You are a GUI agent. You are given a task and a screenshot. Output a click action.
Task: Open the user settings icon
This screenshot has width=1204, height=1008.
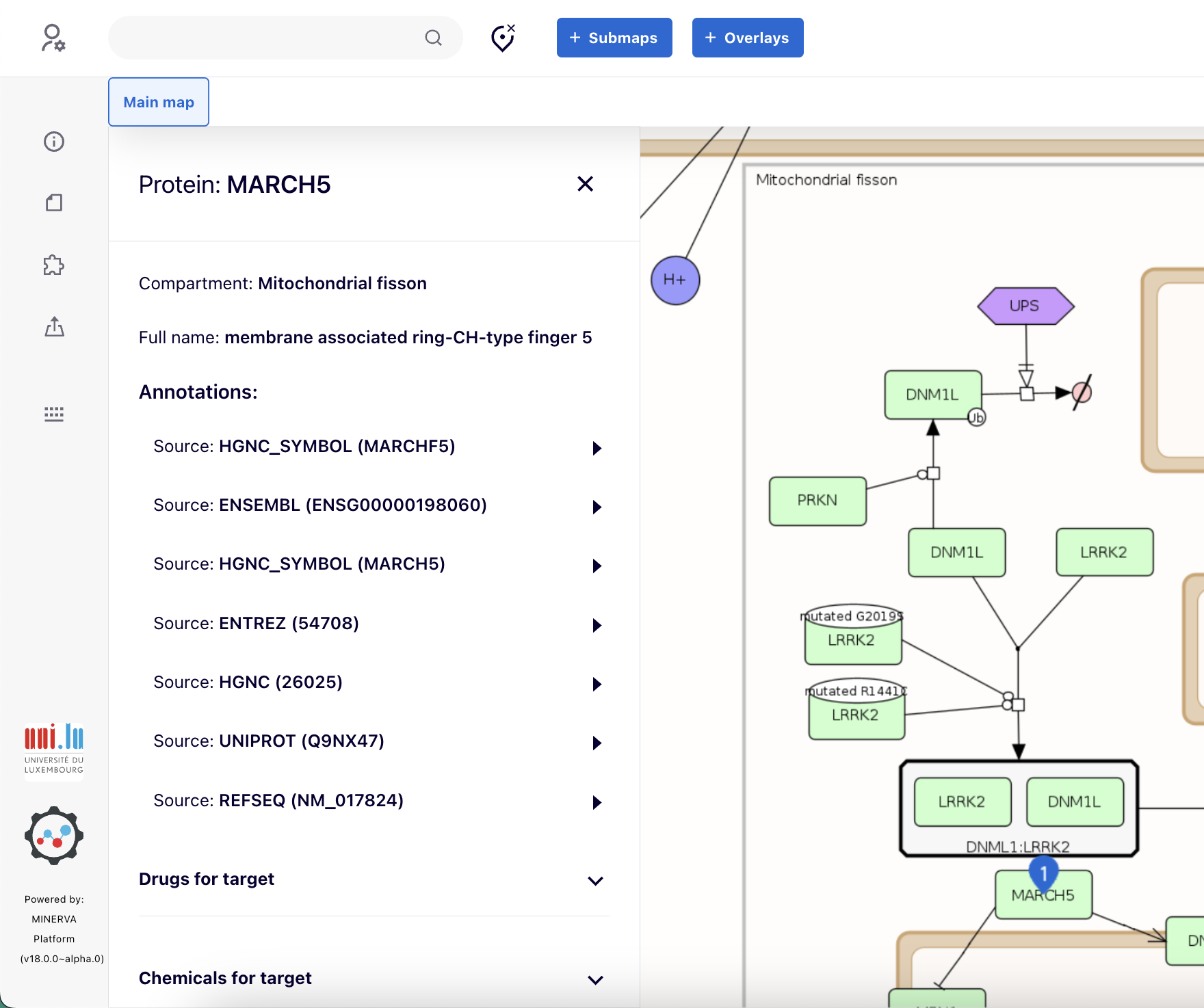(x=53, y=38)
